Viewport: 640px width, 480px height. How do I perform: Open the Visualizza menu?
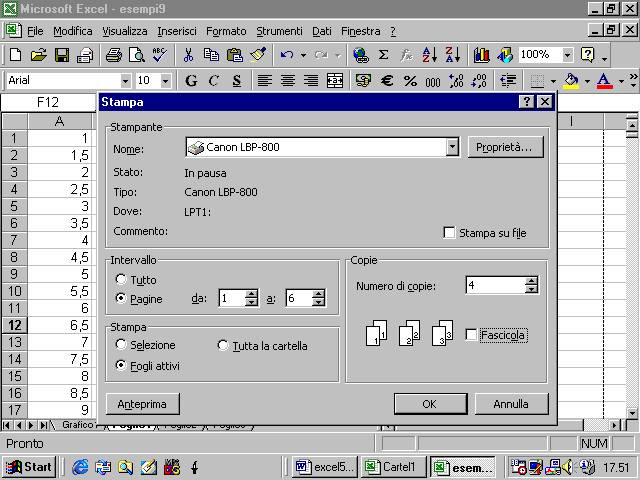pos(124,31)
